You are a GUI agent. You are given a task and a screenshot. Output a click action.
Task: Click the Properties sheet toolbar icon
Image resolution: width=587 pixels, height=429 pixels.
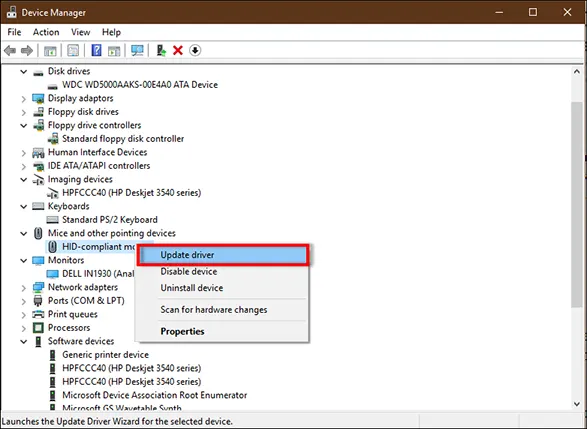(73, 50)
